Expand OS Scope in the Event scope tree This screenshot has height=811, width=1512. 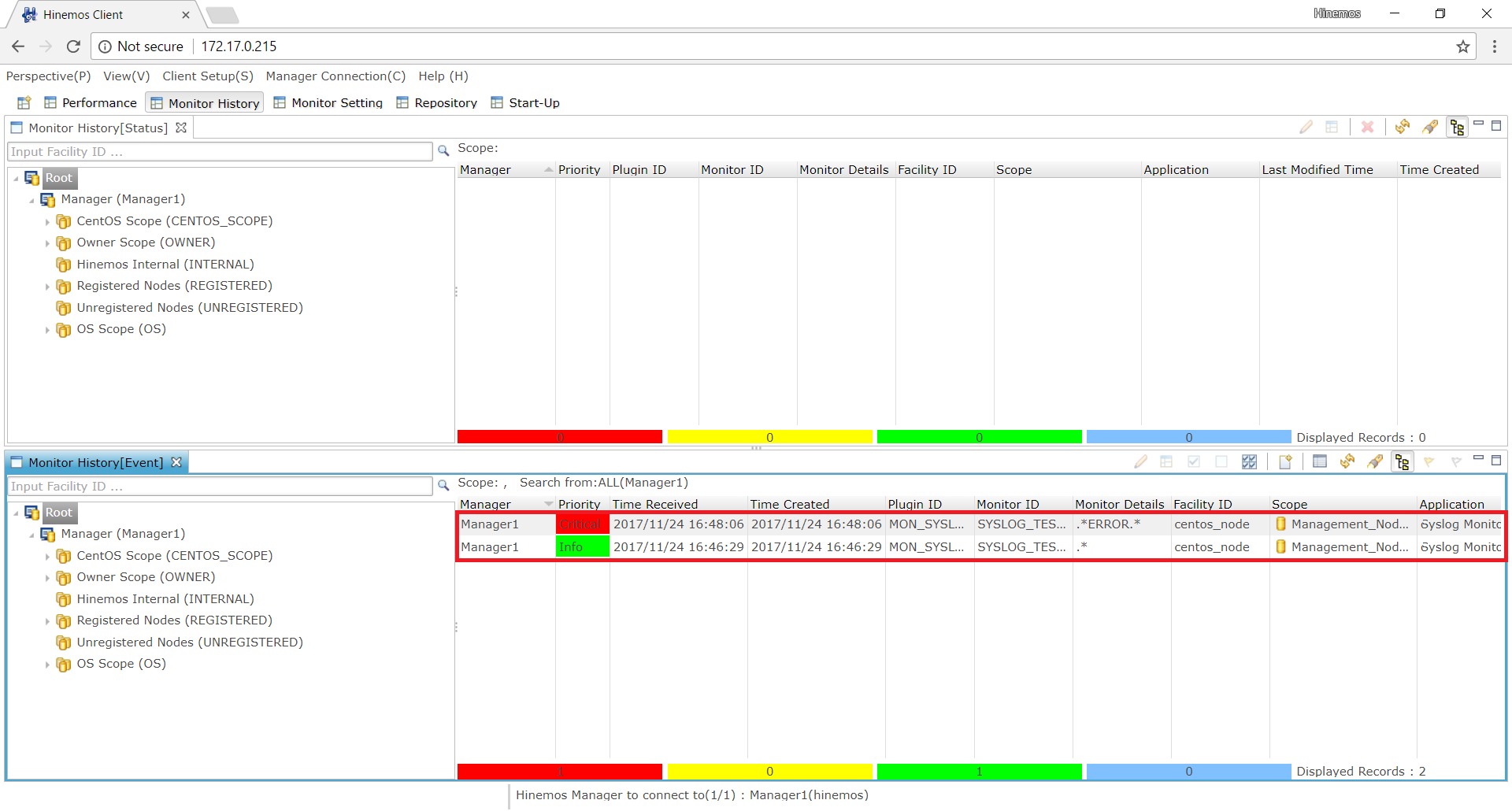47,665
